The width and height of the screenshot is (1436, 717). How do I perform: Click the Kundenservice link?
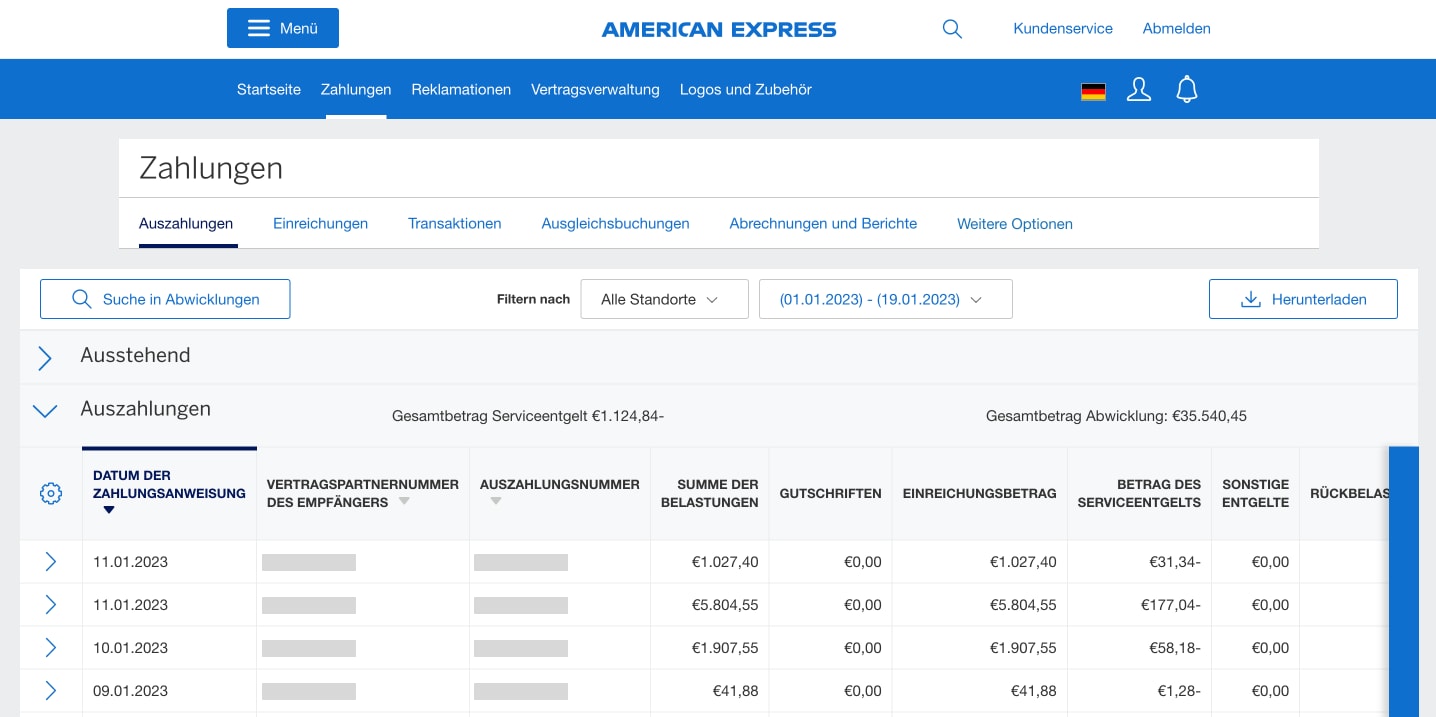pyautogui.click(x=1062, y=29)
